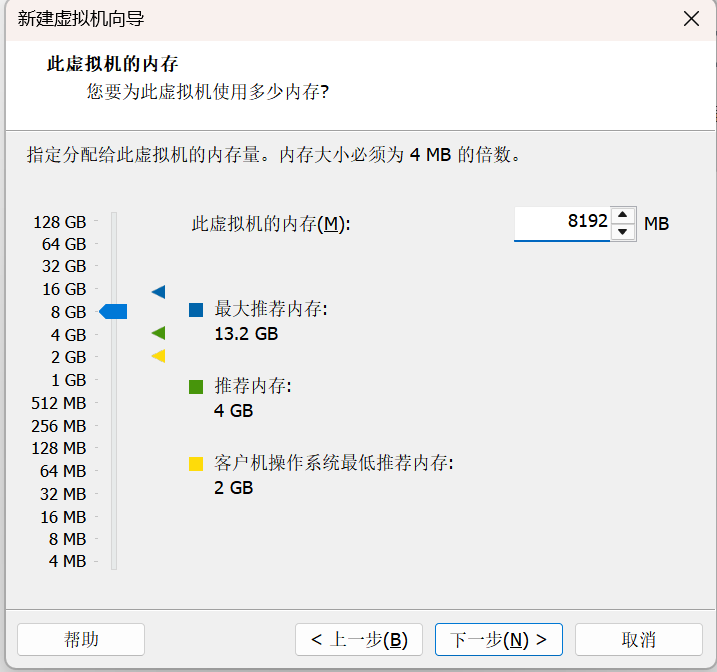This screenshot has width=717, height=672.
Task: Proceed with the 下一步 button
Action: tap(499, 639)
